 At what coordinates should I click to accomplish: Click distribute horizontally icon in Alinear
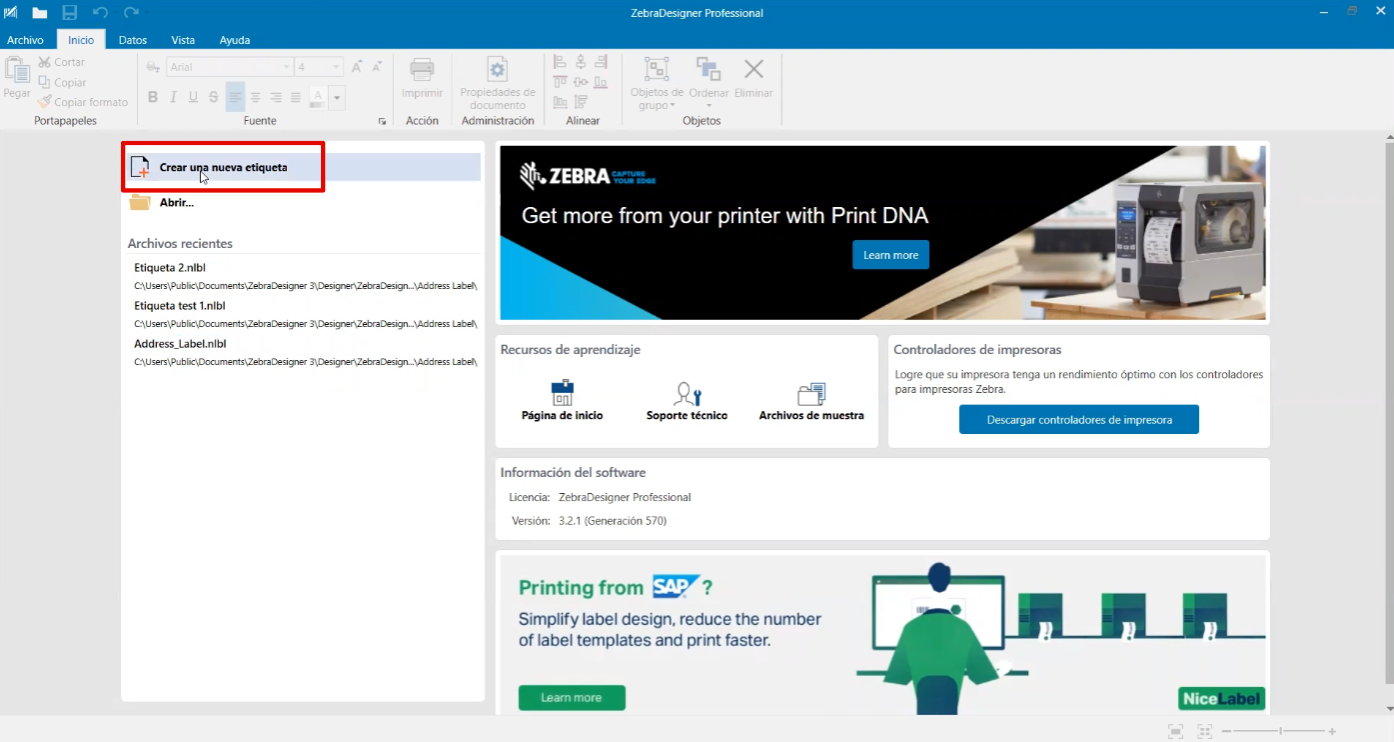[560, 102]
